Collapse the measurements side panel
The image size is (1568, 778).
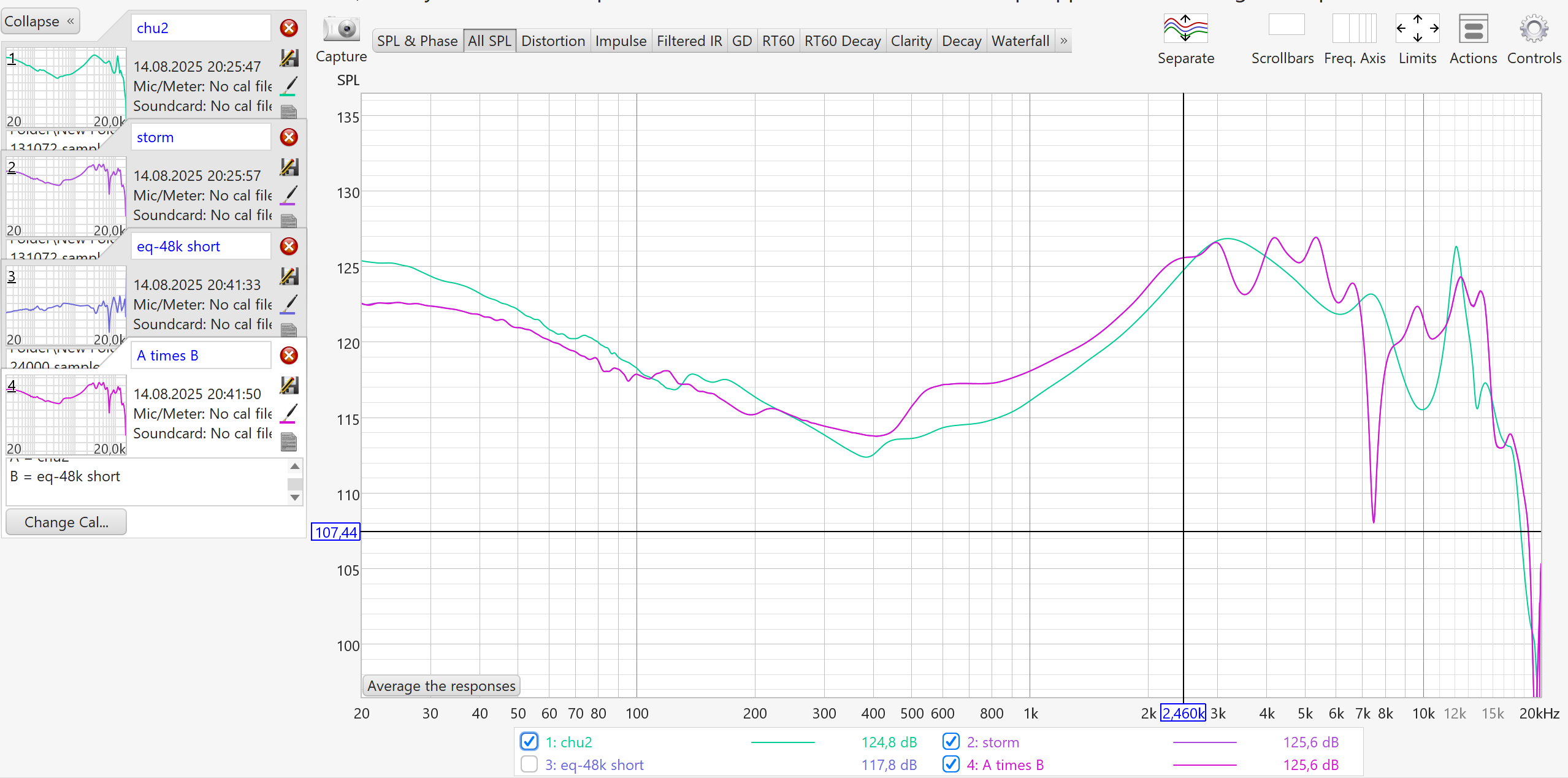(x=40, y=21)
